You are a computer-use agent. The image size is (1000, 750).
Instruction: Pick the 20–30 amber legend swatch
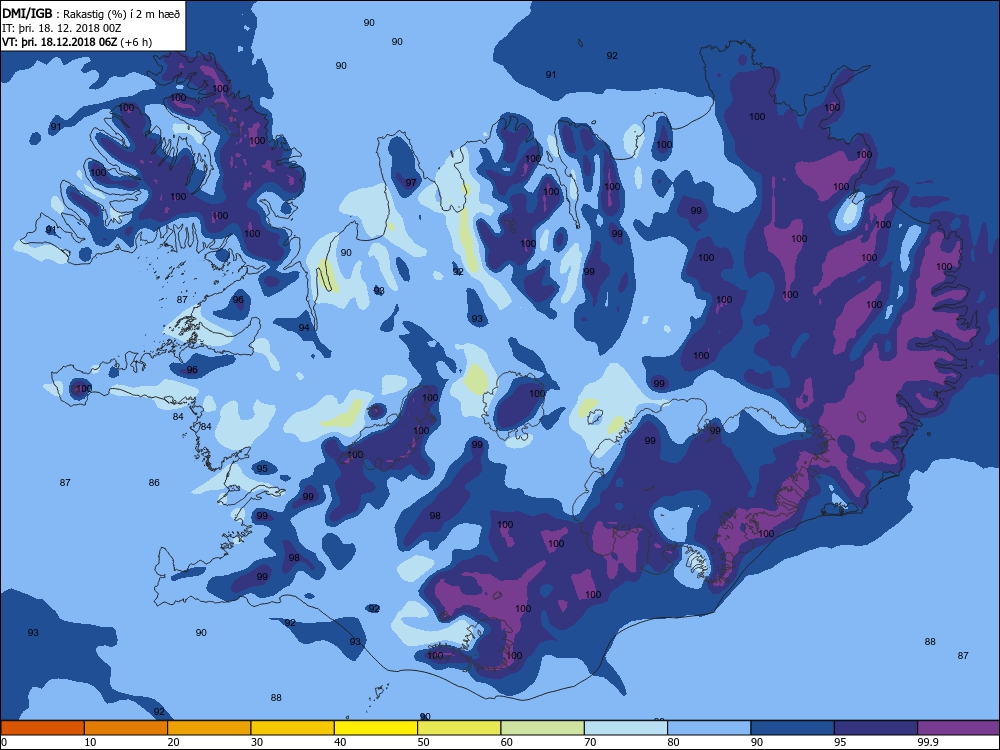point(209,728)
